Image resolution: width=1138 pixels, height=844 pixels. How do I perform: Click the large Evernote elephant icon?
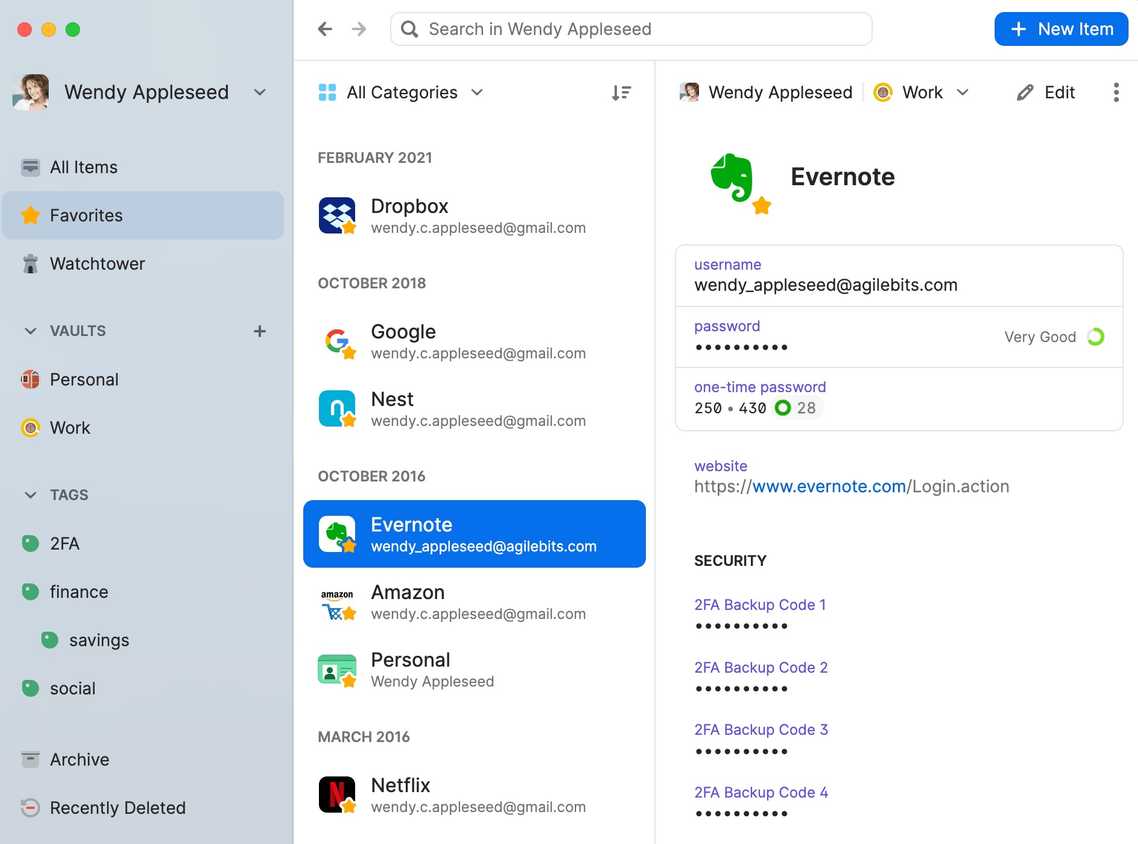coord(734,177)
